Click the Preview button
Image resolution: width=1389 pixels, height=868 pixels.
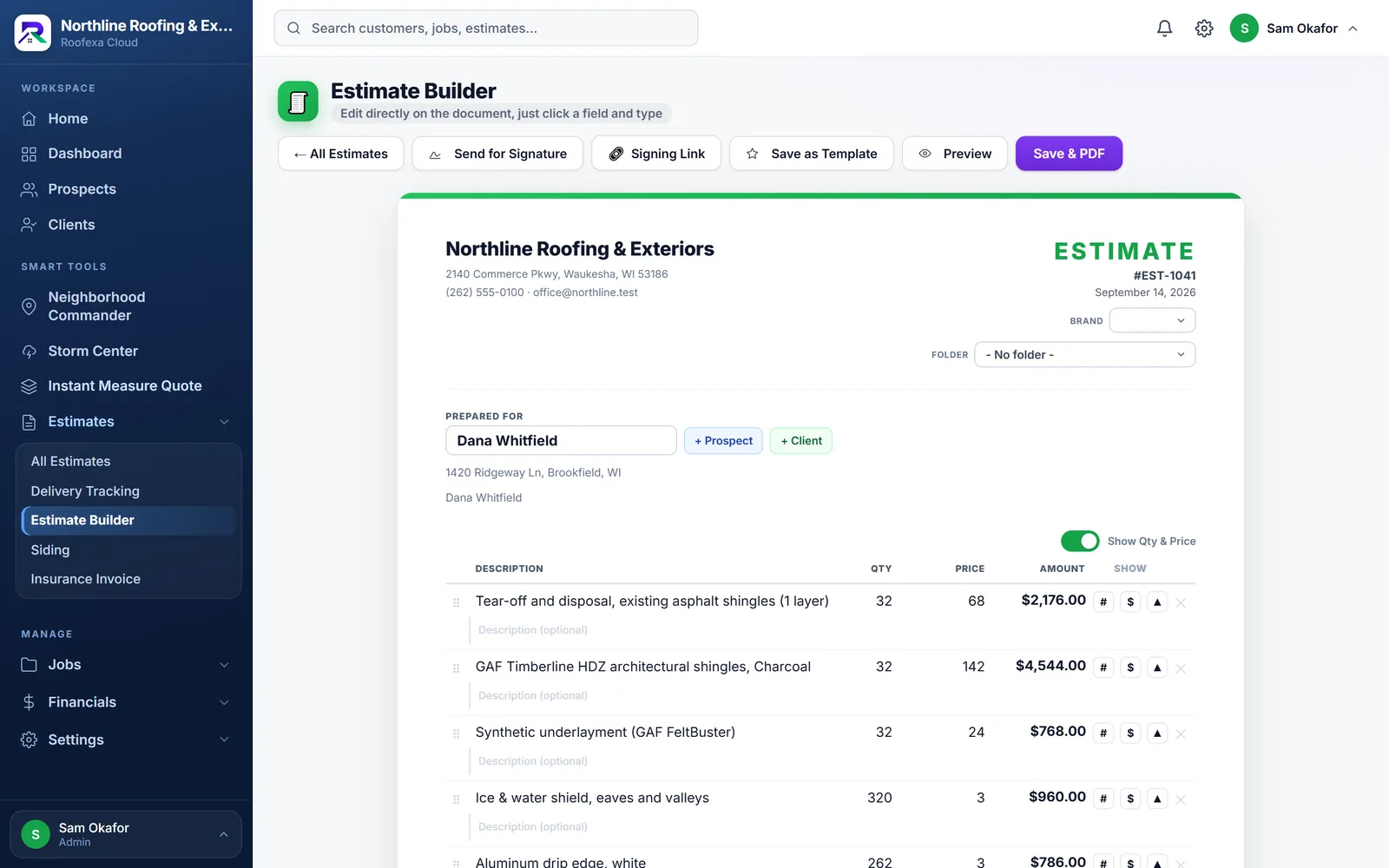pos(955,154)
